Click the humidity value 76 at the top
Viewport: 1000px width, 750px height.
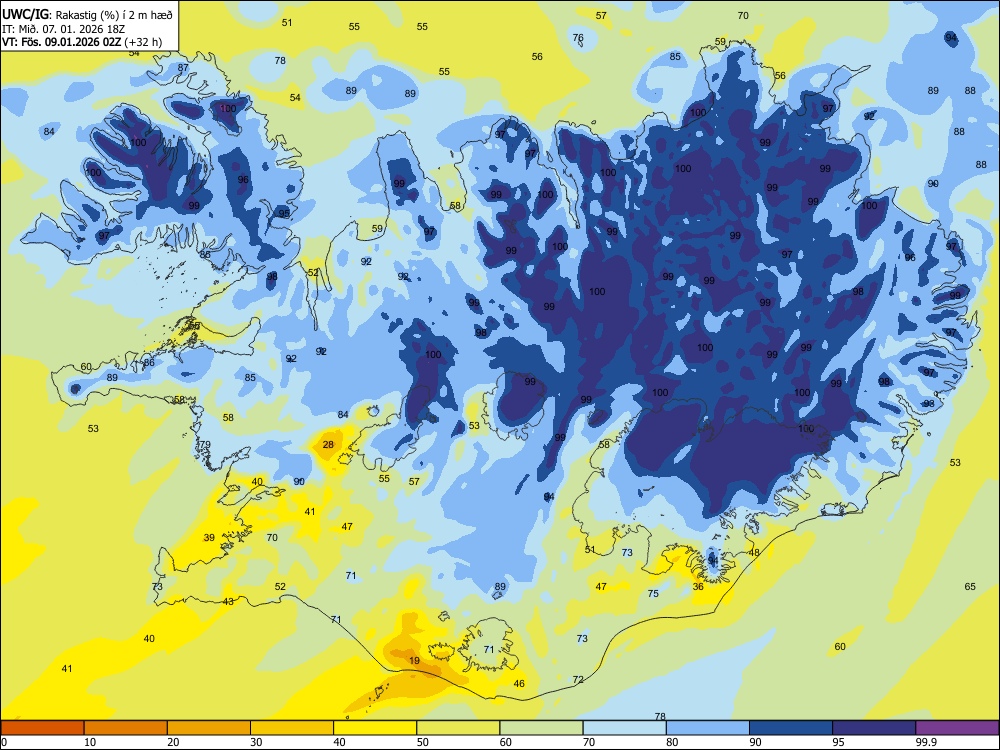click(x=578, y=38)
